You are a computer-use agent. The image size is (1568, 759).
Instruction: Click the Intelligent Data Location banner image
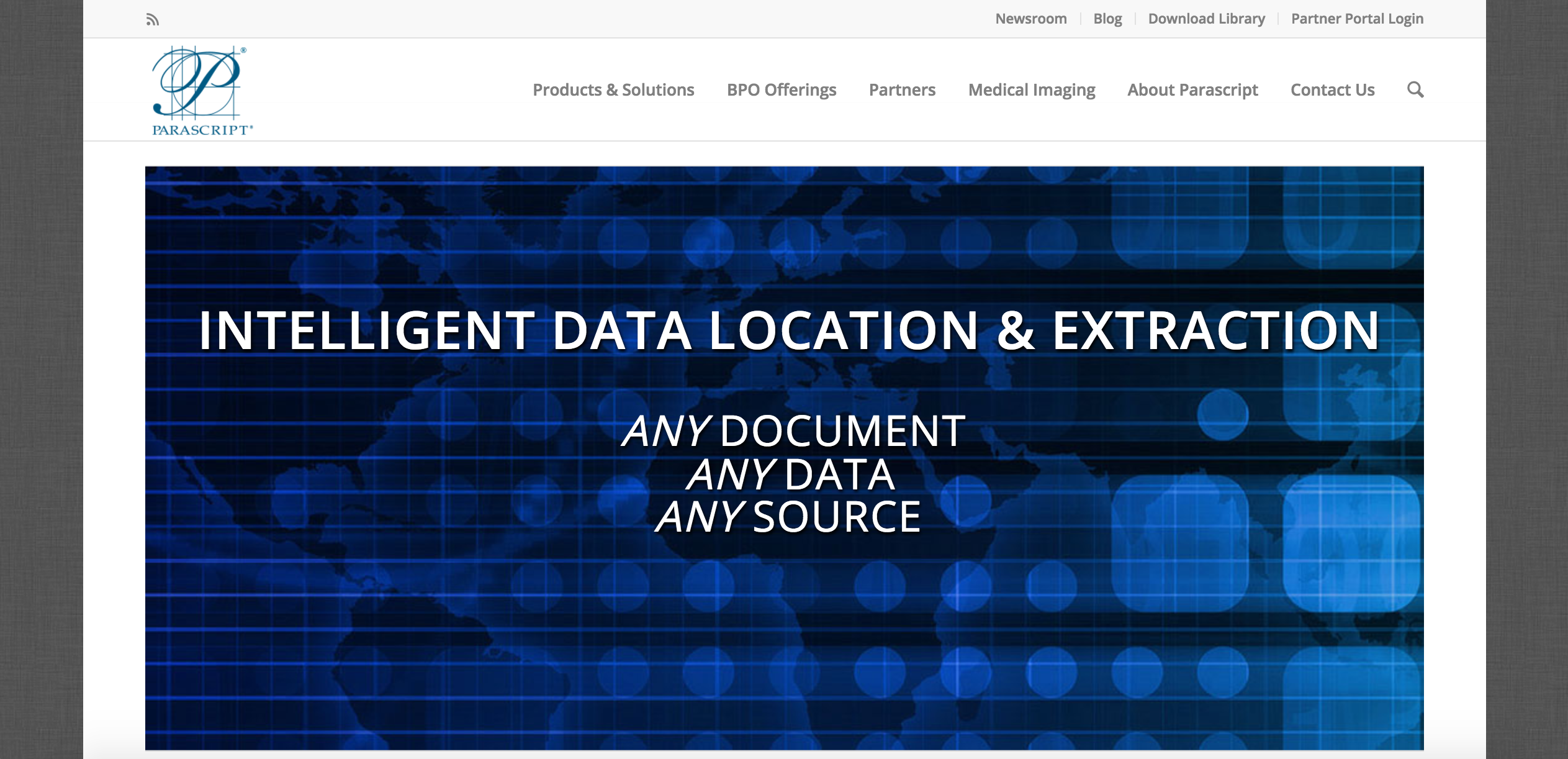coord(785,458)
